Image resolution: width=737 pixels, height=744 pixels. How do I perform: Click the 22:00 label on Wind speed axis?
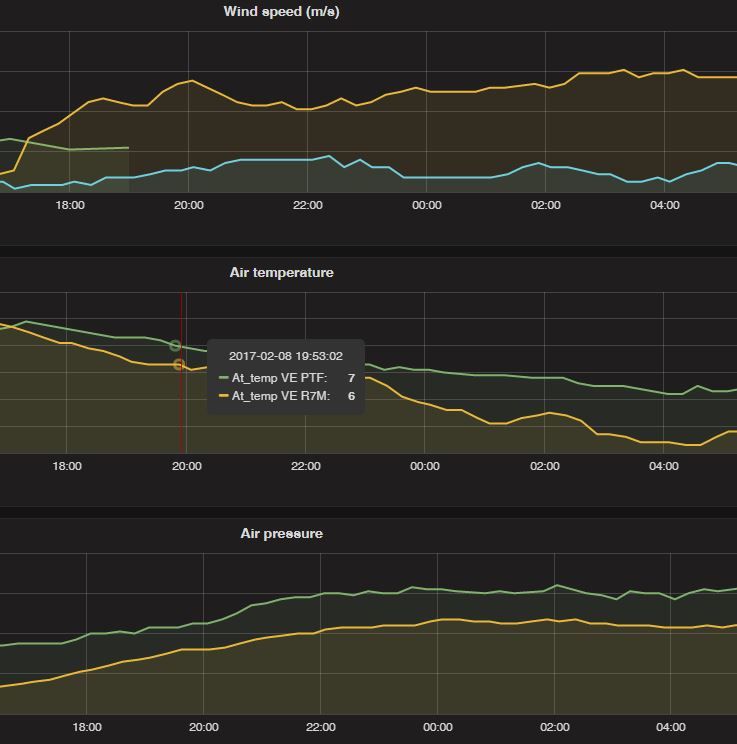(308, 205)
